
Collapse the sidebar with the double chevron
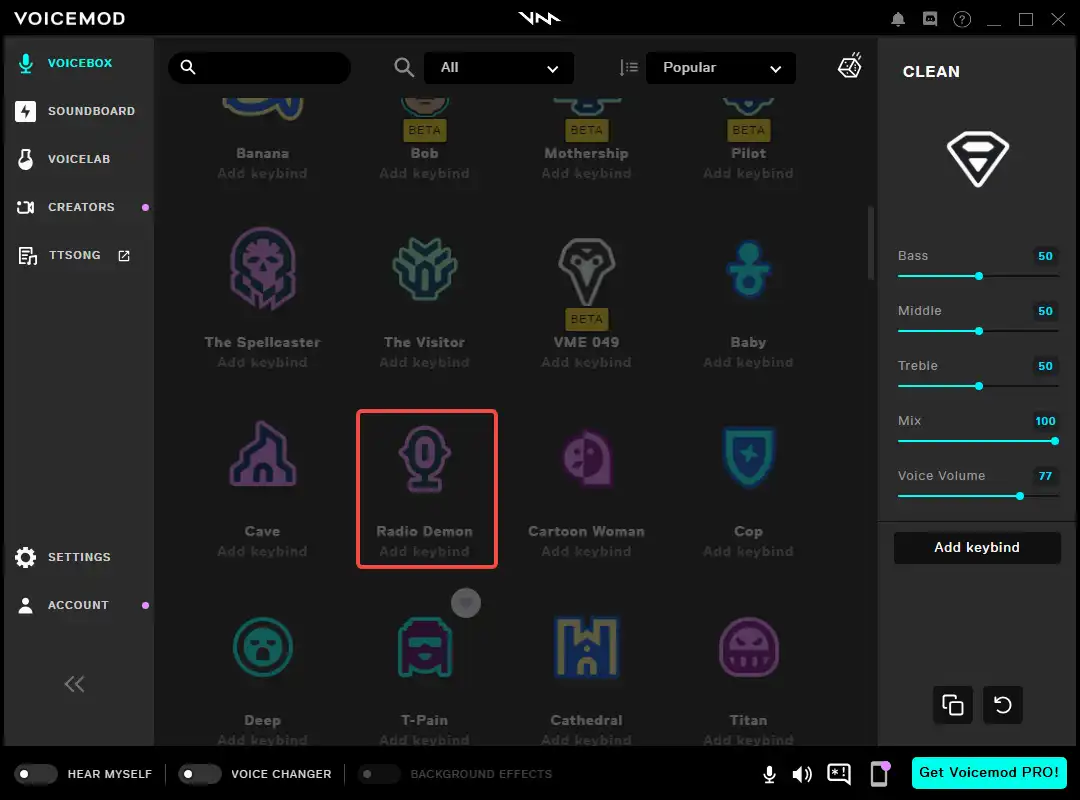point(74,684)
